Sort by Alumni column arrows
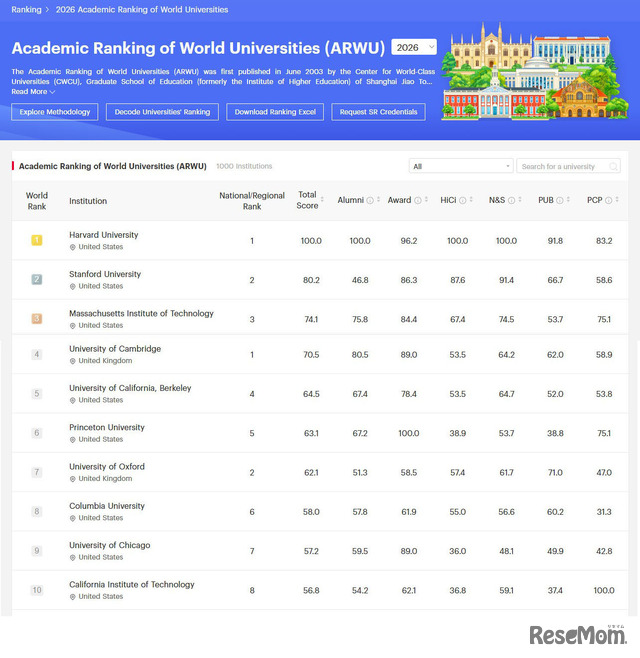Image resolution: width=640 pixels, height=658 pixels. (379, 200)
